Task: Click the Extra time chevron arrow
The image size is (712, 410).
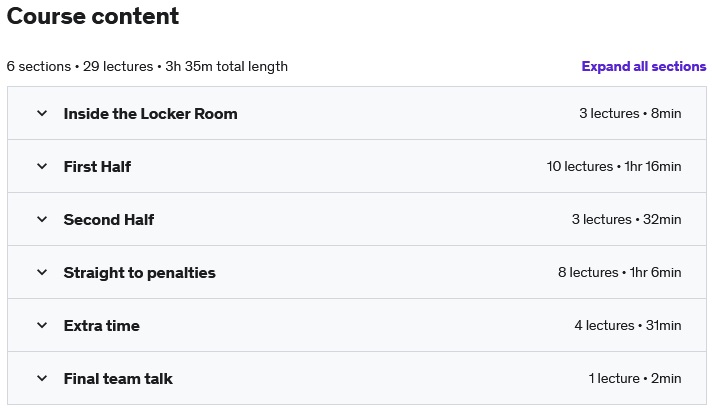Action: point(42,325)
